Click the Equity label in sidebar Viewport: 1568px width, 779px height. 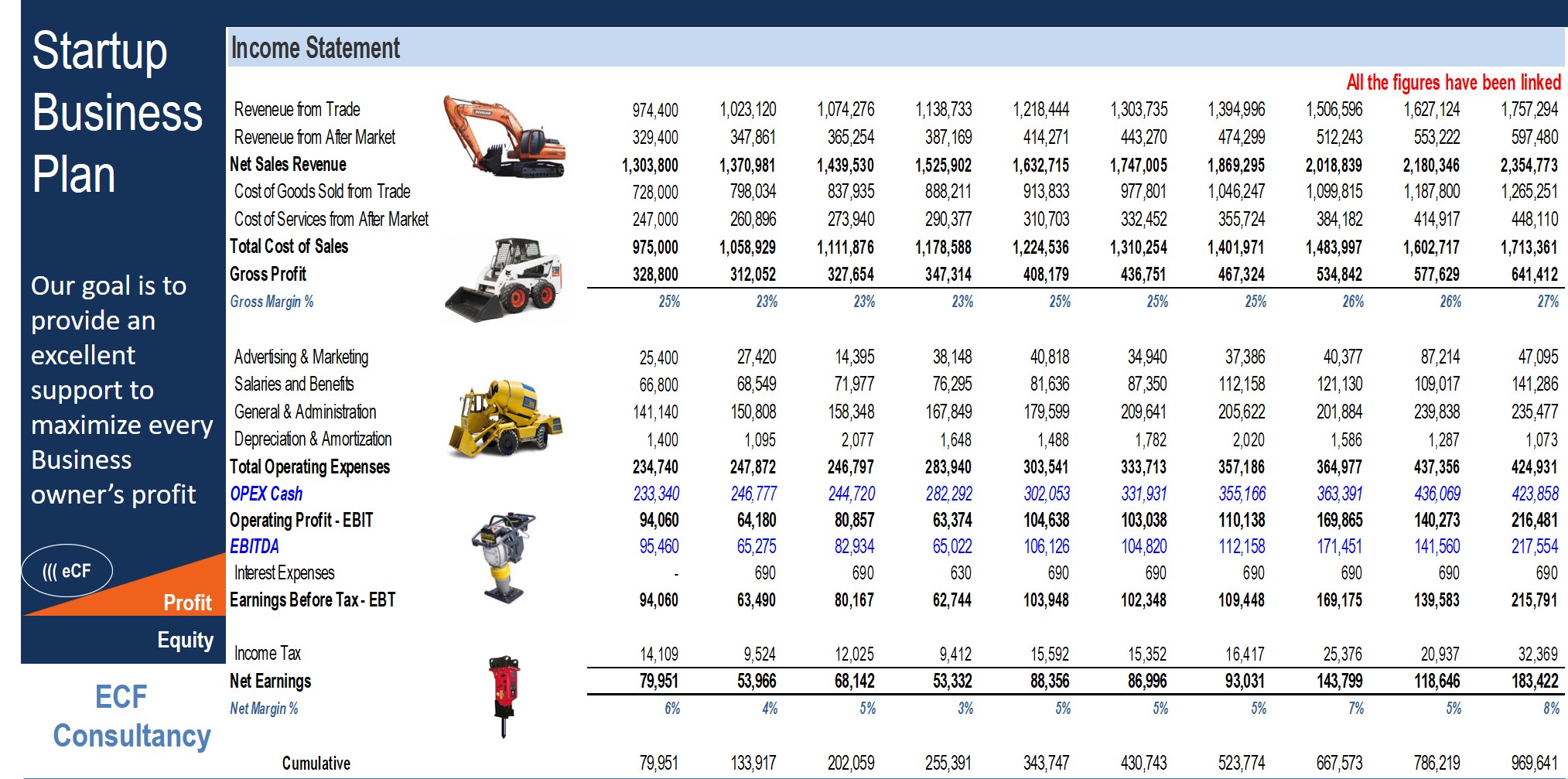[x=186, y=641]
